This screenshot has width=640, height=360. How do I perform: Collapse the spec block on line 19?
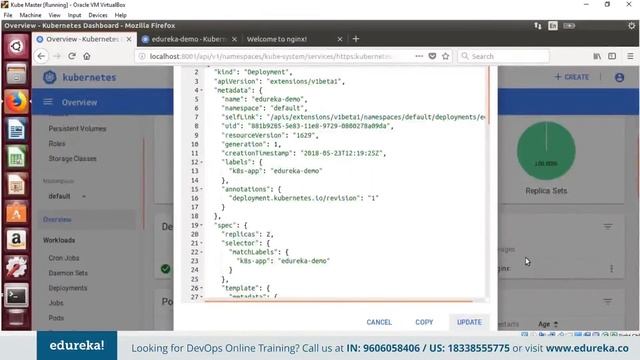tap(202, 225)
